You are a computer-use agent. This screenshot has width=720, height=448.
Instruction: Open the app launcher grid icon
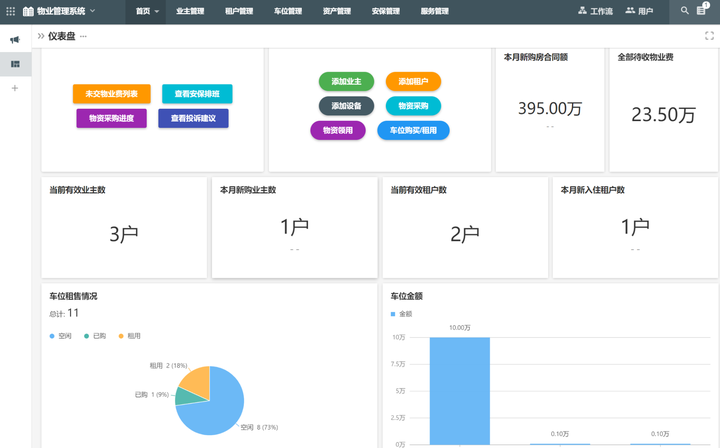[x=11, y=11]
